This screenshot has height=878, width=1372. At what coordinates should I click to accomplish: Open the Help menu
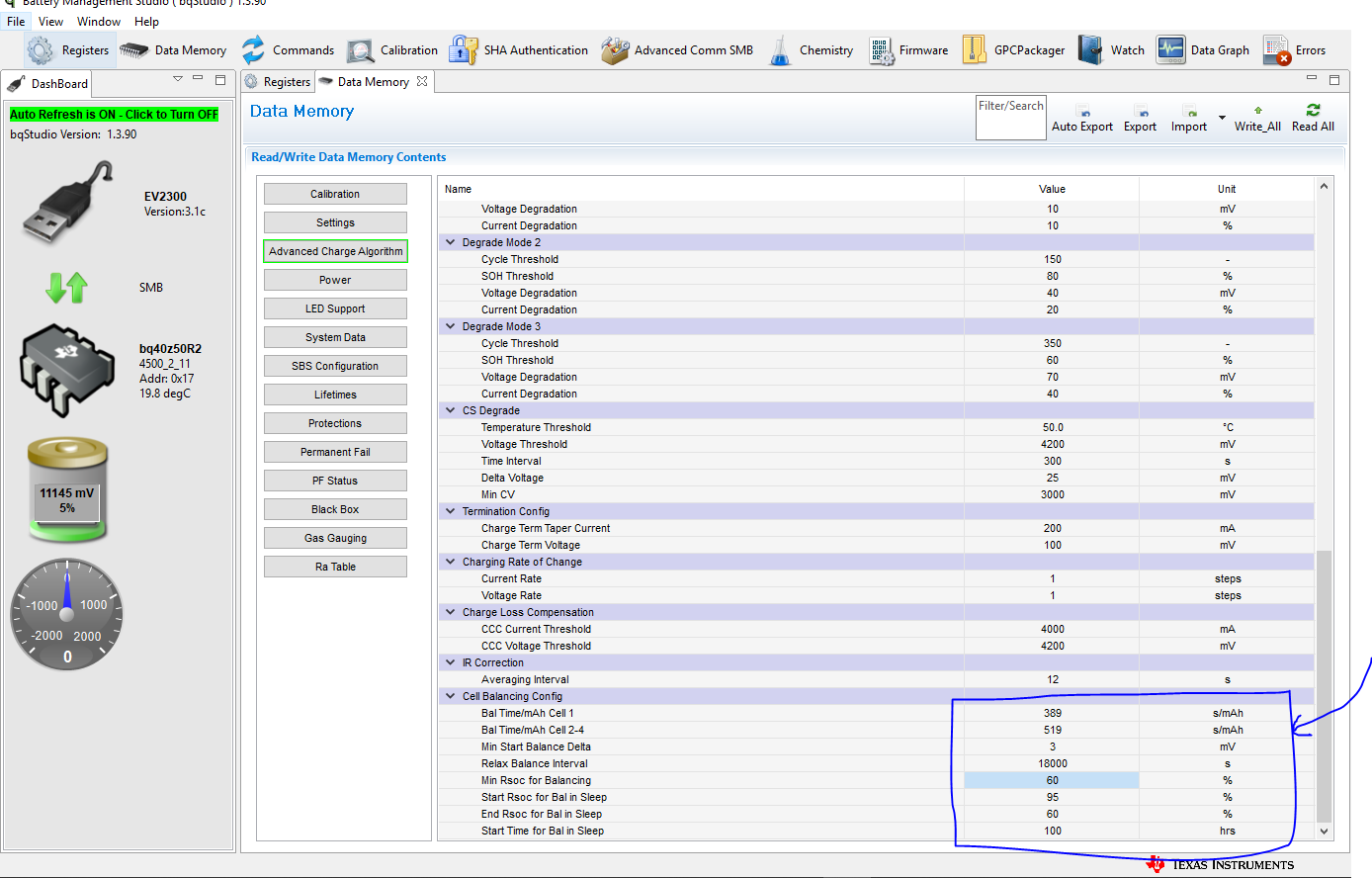(146, 22)
